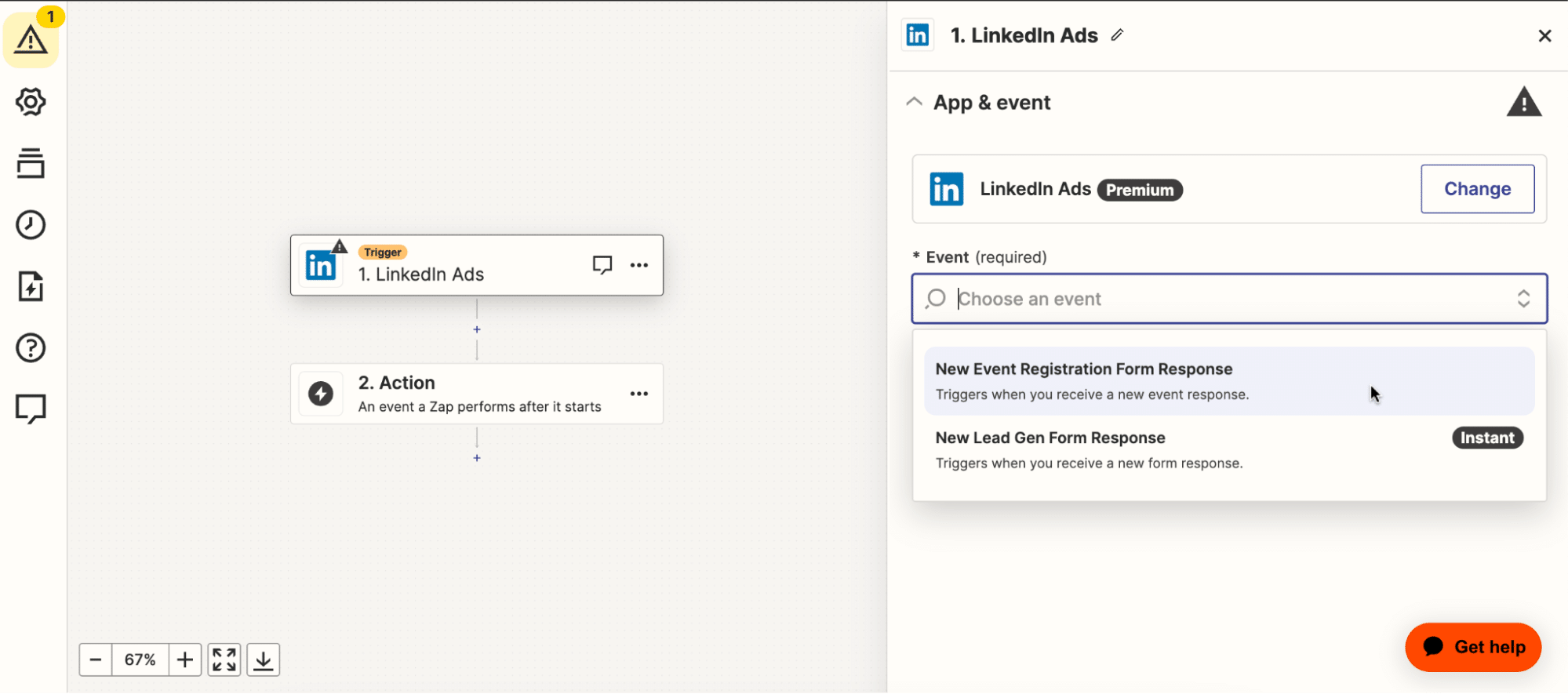1568x694 pixels.
Task: Rename the step with the pencil icon
Action: (1118, 35)
